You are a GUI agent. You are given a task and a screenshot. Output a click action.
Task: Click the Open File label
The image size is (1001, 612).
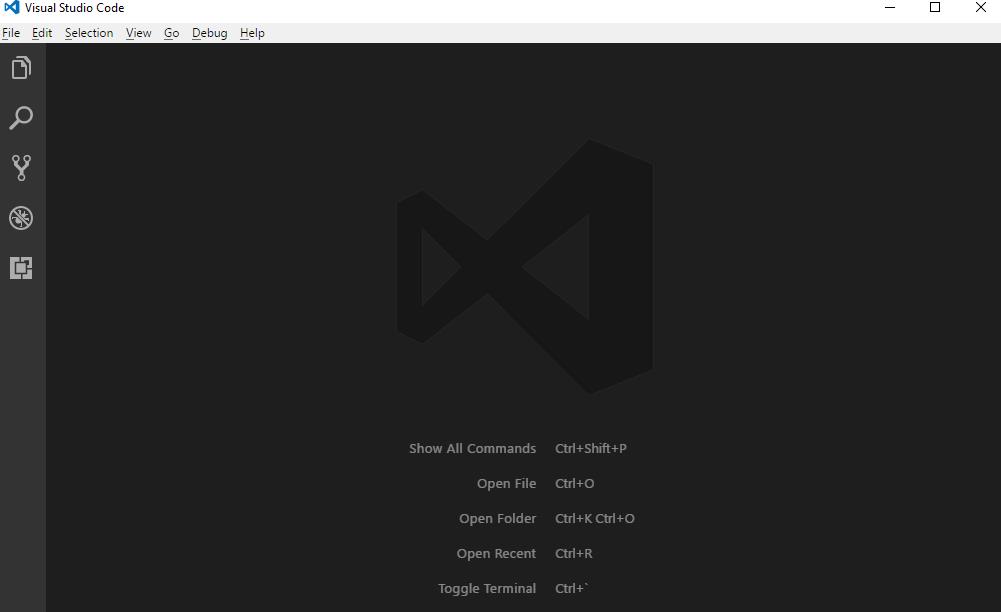point(506,484)
